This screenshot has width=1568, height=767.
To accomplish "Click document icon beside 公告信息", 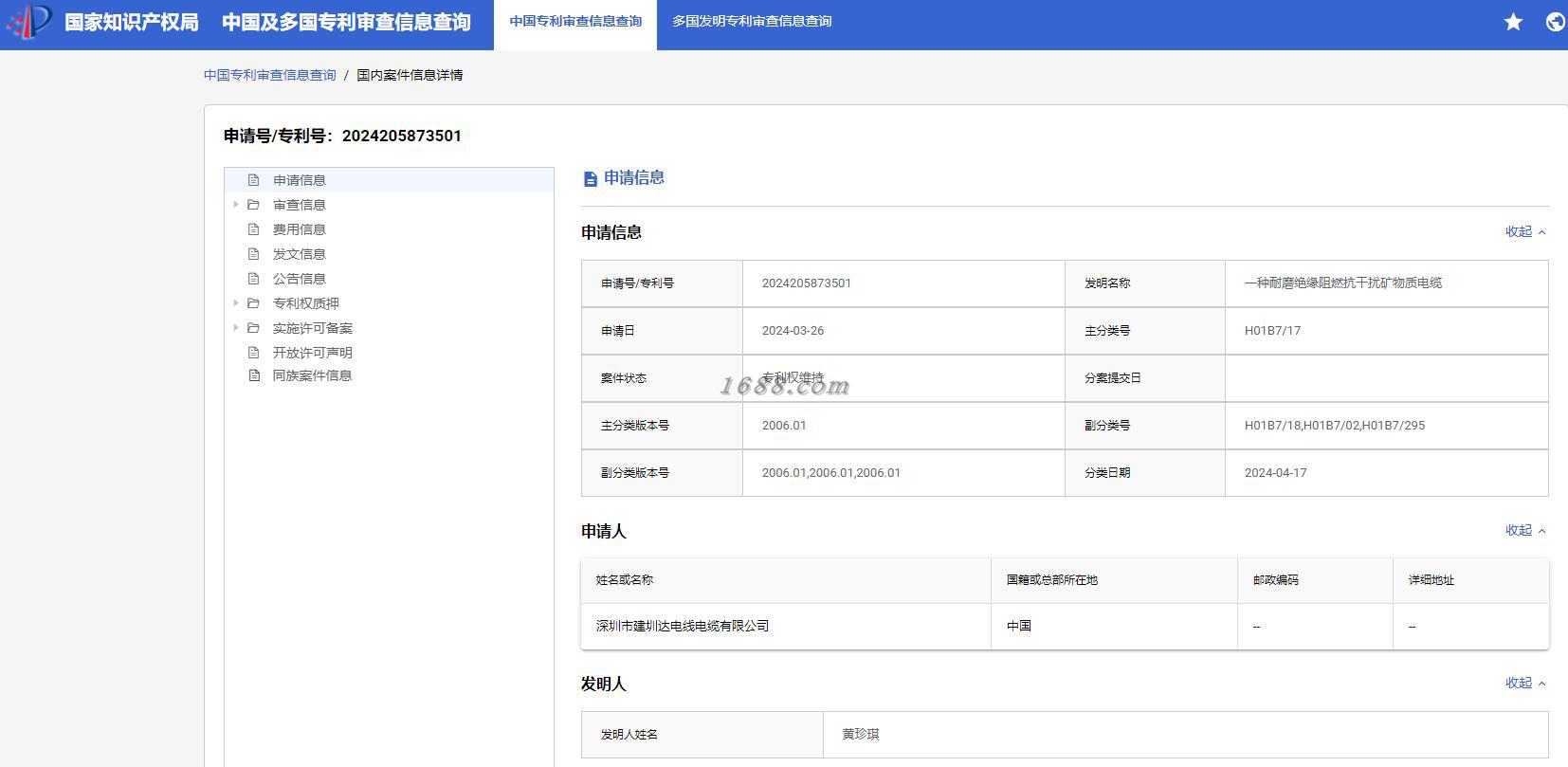I will [253, 279].
